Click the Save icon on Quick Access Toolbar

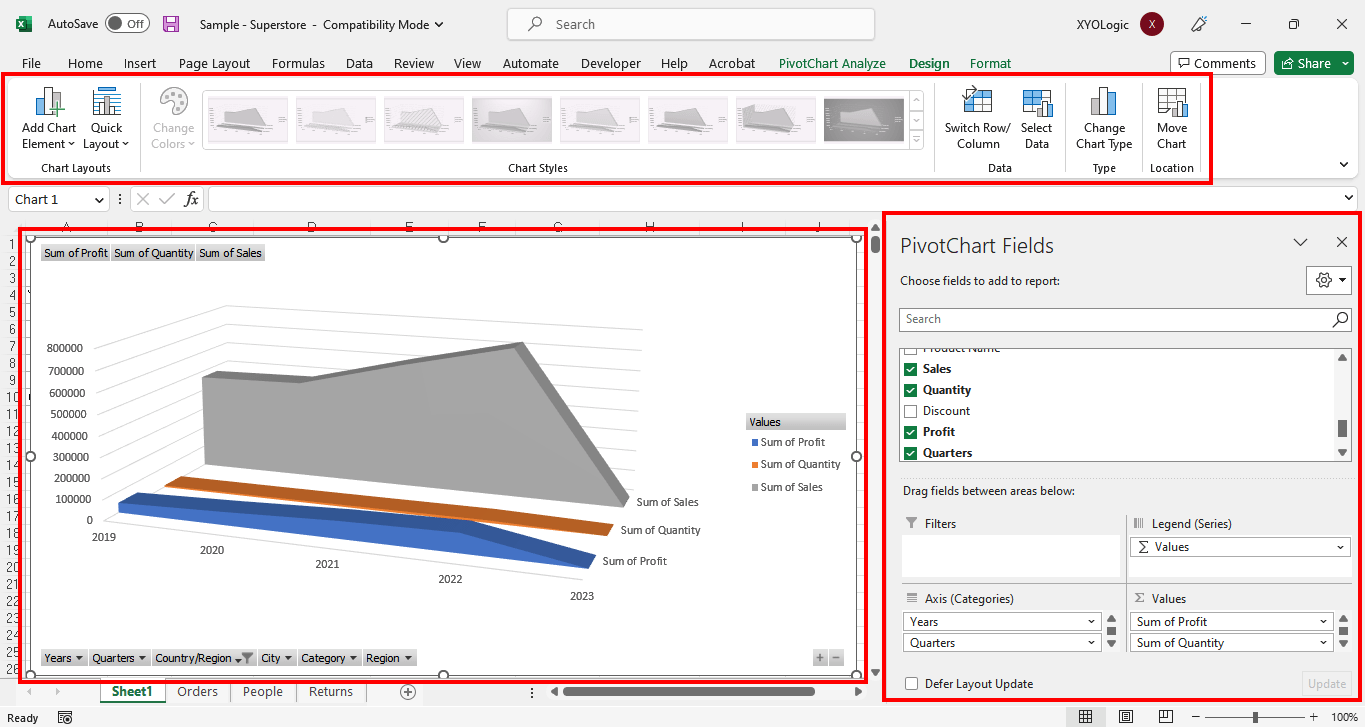tap(170, 23)
